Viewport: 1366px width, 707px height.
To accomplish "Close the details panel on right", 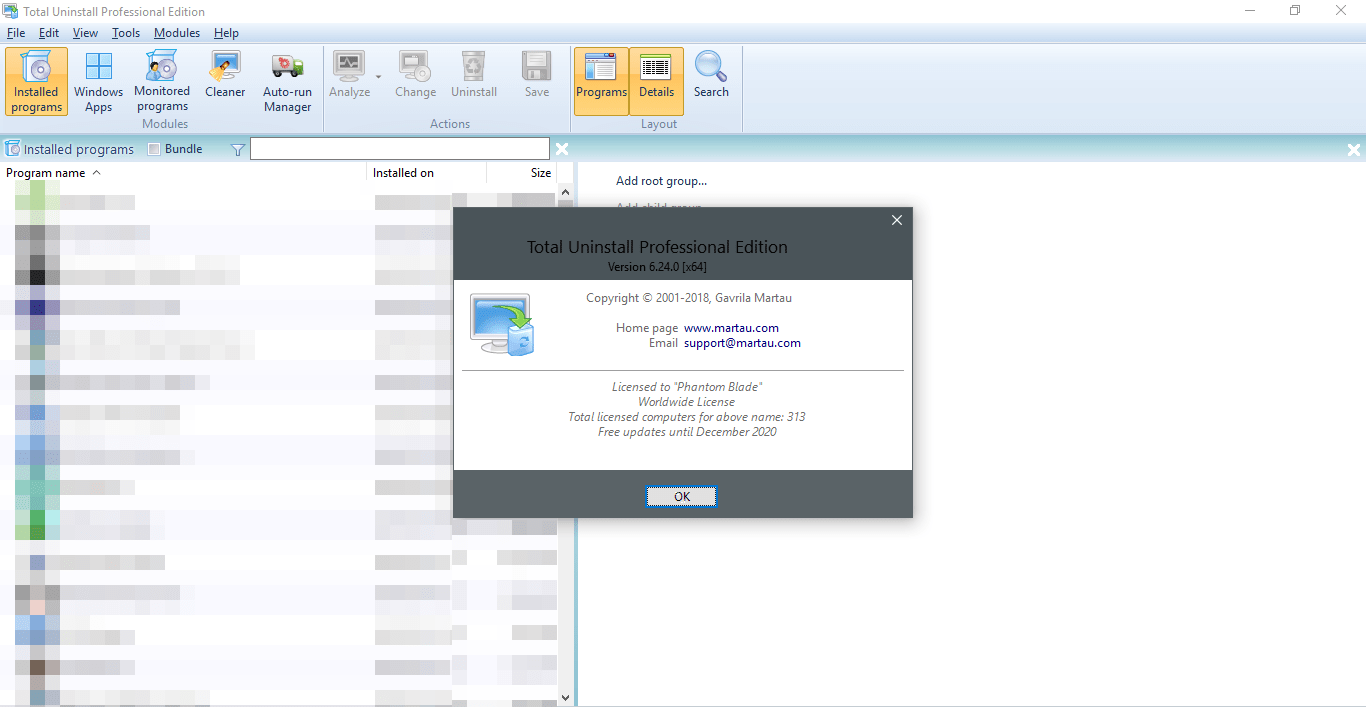I will click(x=1354, y=150).
